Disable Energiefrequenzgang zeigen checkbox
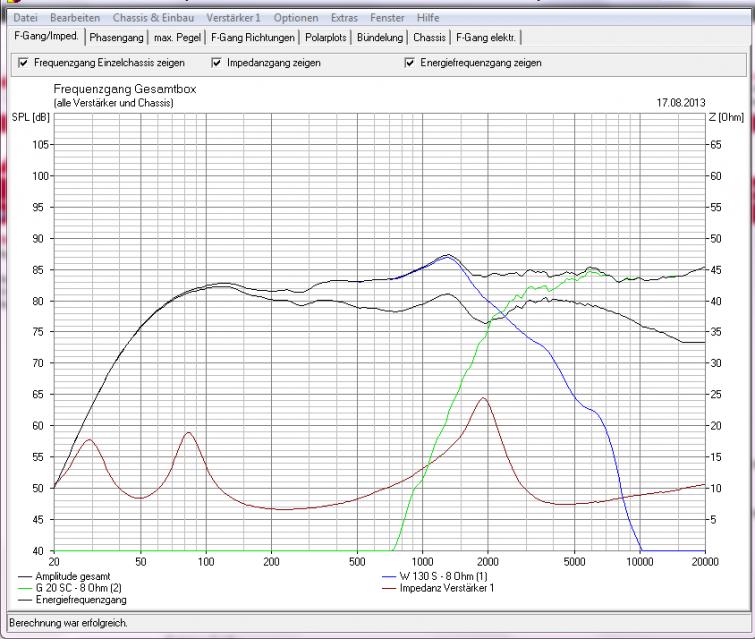Viewport: 755px width, 639px height. click(409, 63)
